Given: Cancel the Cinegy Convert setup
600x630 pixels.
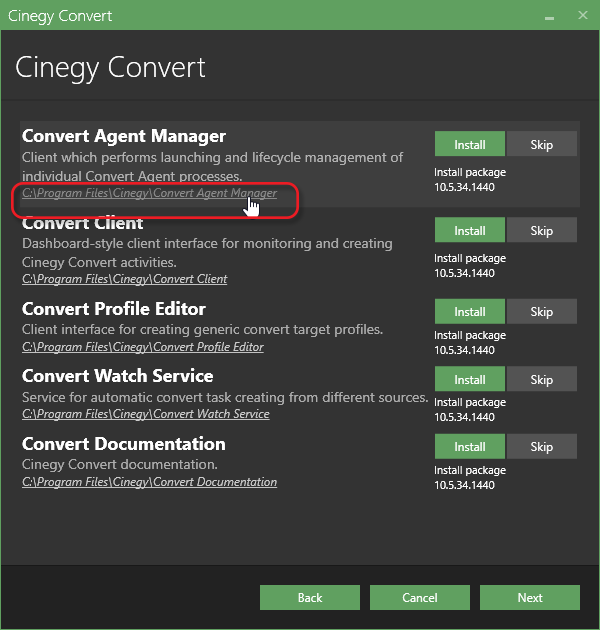Looking at the screenshot, I should 420,597.
